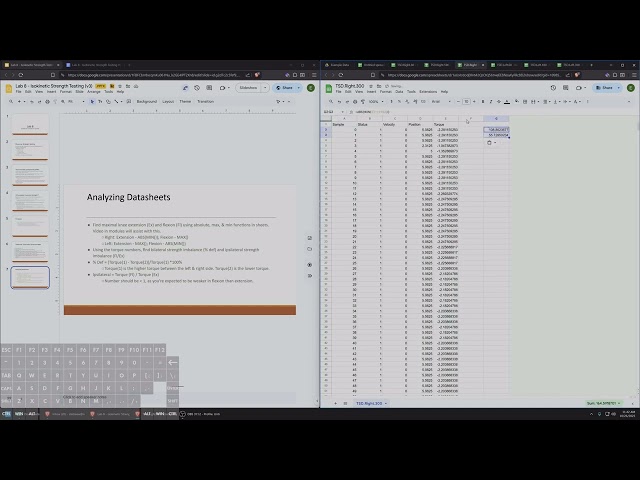Click Redo arrow in Slides toolbar
Image resolution: width=640 pixels, height=480 pixels.
coord(39,101)
